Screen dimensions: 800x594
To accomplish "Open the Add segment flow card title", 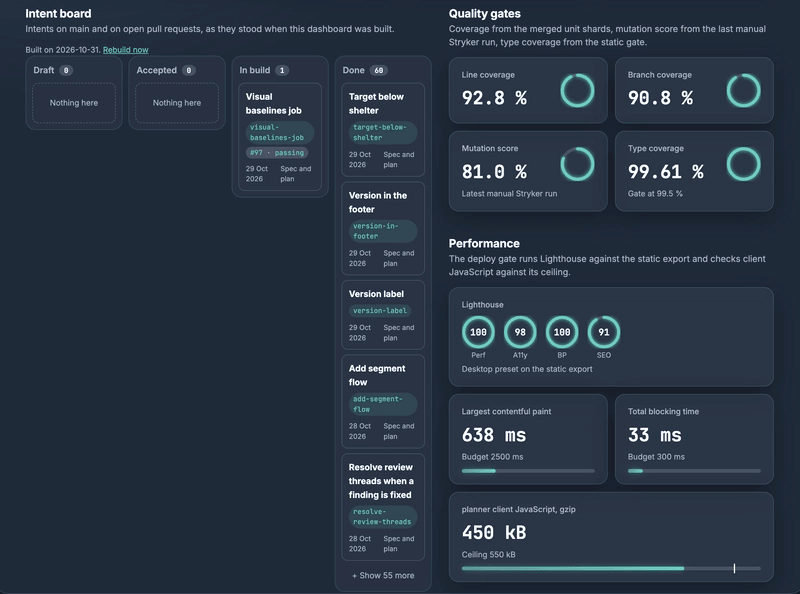I will [377, 376].
